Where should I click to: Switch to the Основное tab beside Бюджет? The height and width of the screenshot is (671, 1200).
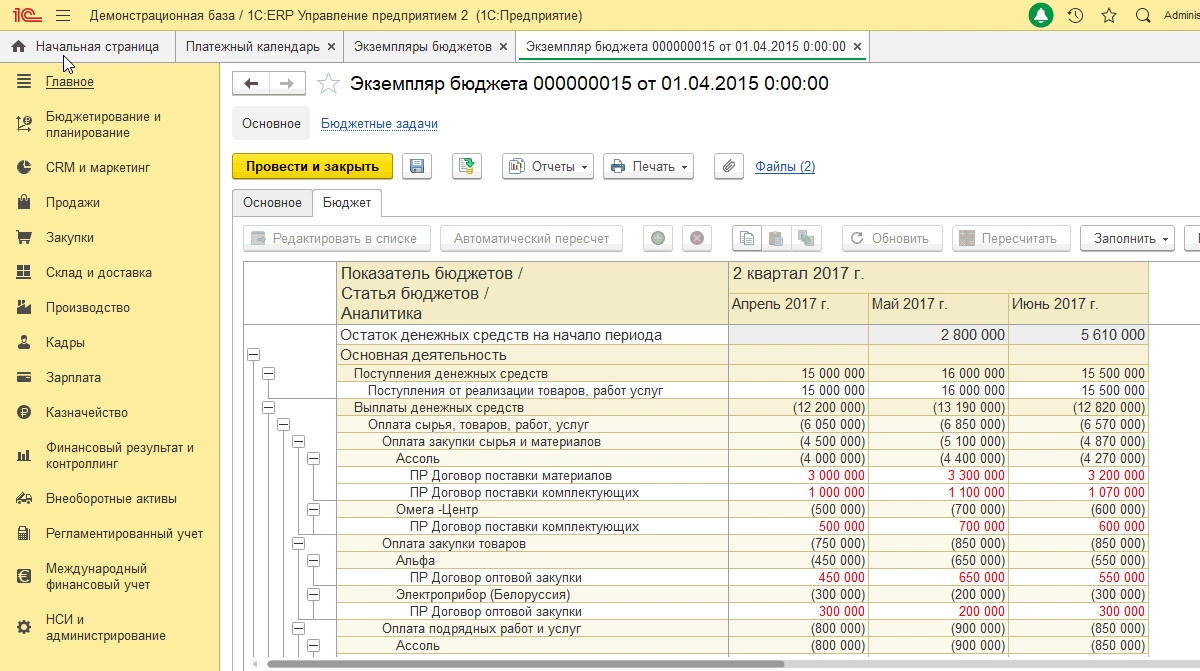(x=272, y=203)
